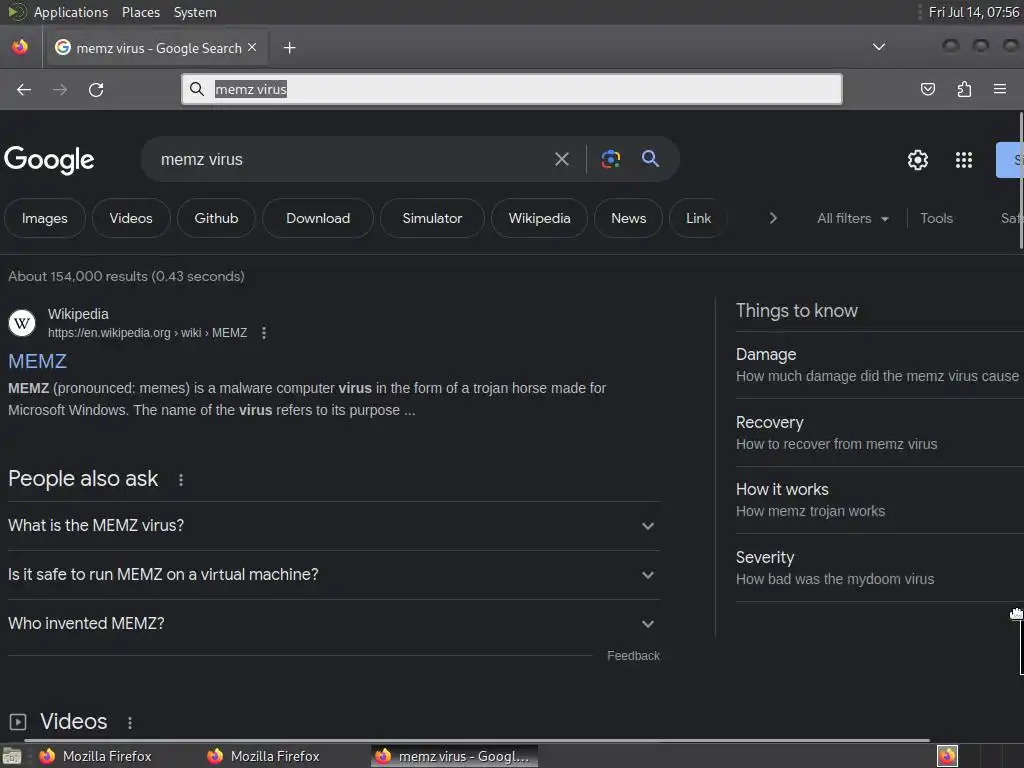Select the Images filter chip
The height and width of the screenshot is (768, 1024).
44,218
